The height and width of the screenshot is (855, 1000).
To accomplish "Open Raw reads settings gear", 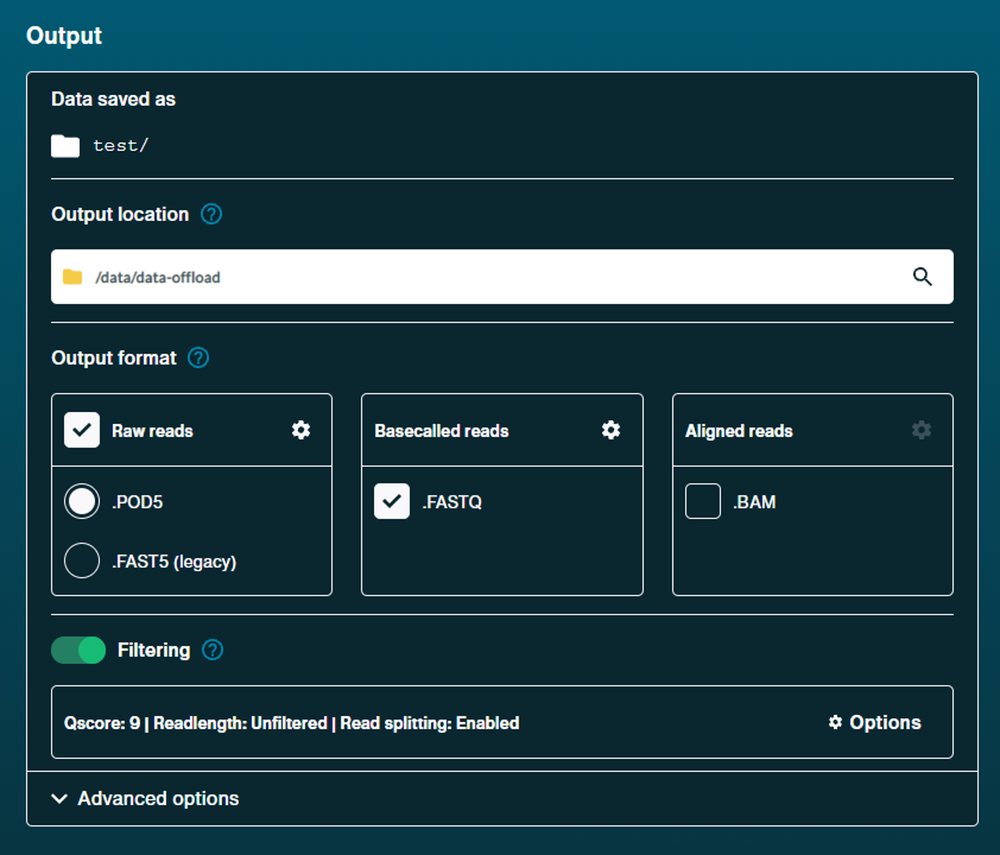I will pos(301,430).
